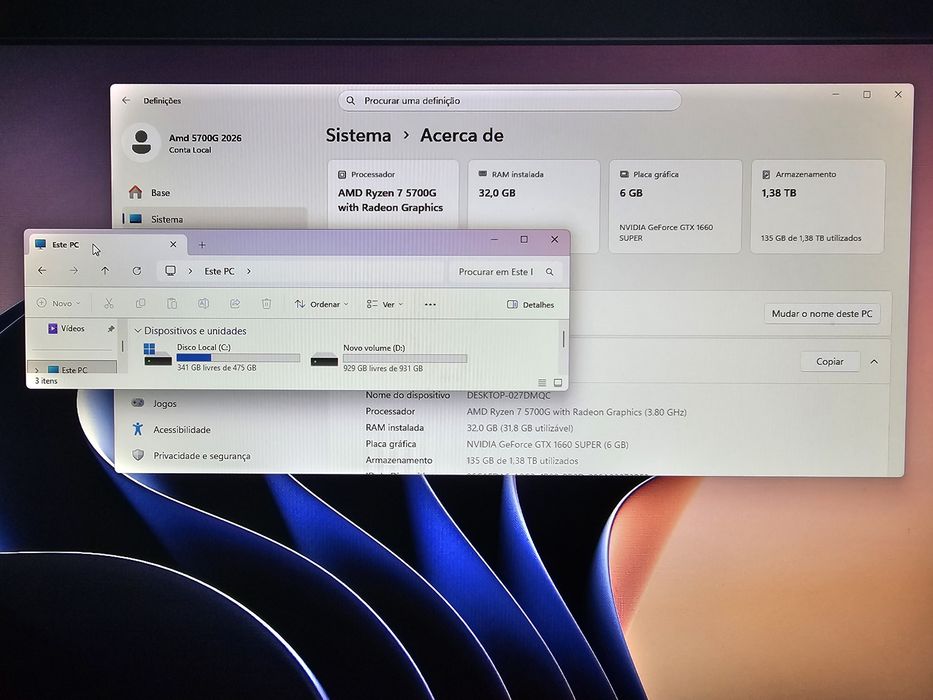Screen dimensions: 933x700
Task: Click the Armazenamento info card
Action: pyautogui.click(x=818, y=206)
